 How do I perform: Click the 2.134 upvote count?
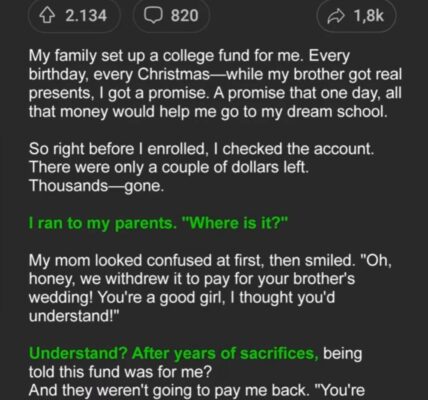(x=86, y=16)
